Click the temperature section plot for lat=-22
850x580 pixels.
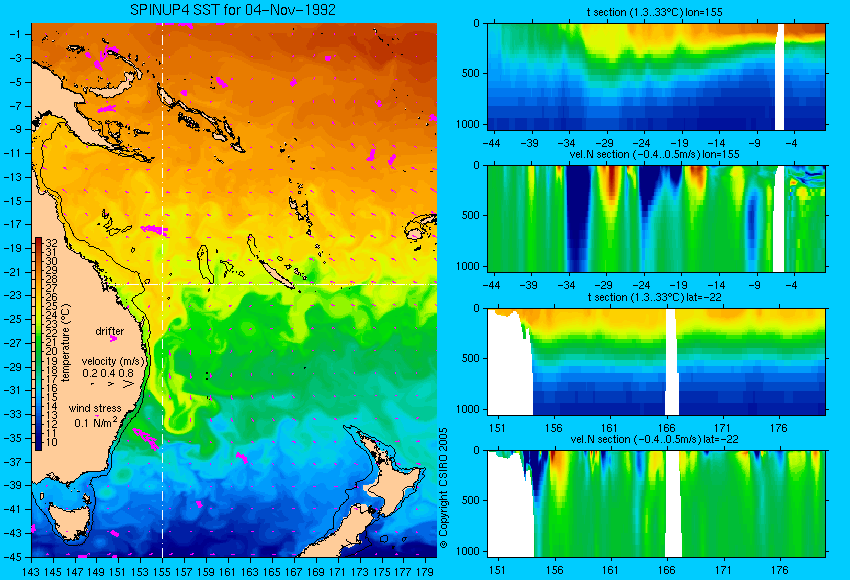click(x=656, y=362)
